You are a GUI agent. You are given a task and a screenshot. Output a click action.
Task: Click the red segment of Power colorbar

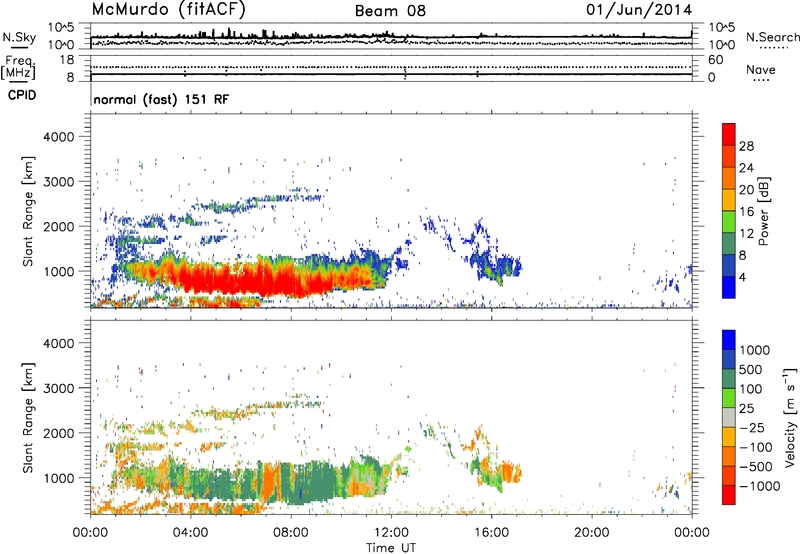tap(729, 134)
